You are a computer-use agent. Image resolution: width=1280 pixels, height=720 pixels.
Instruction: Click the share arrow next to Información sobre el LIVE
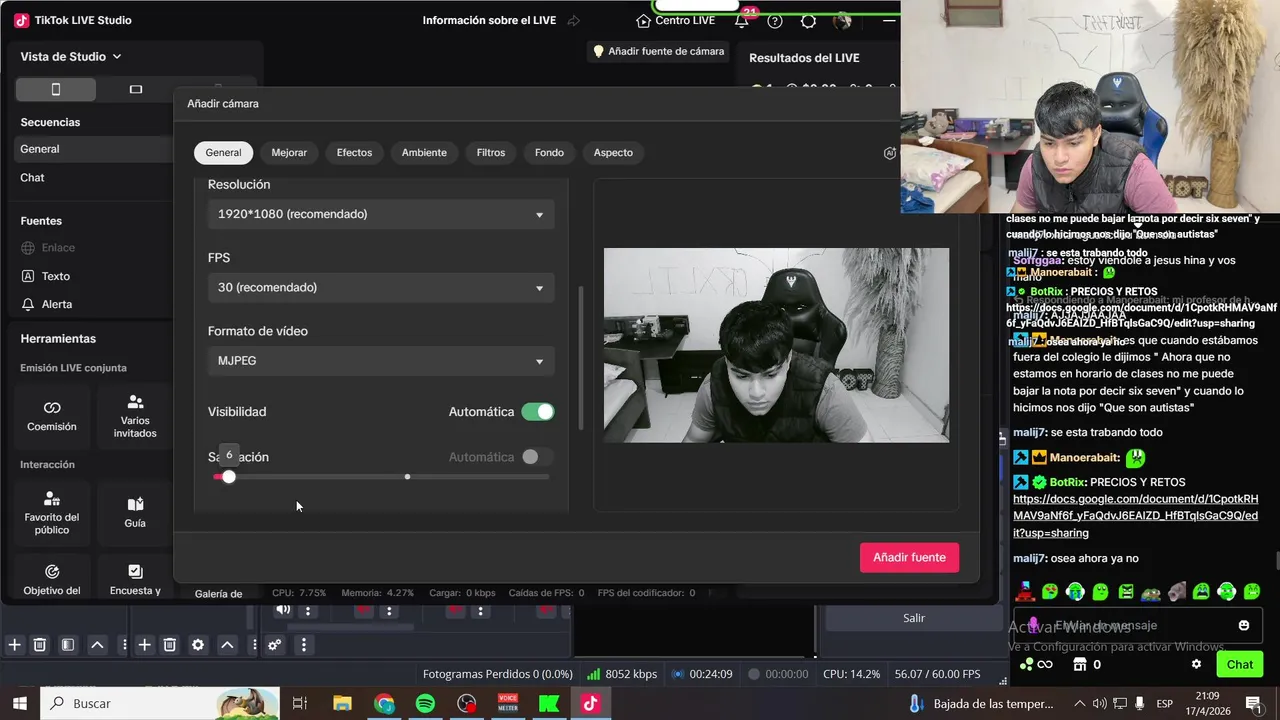[x=573, y=21]
